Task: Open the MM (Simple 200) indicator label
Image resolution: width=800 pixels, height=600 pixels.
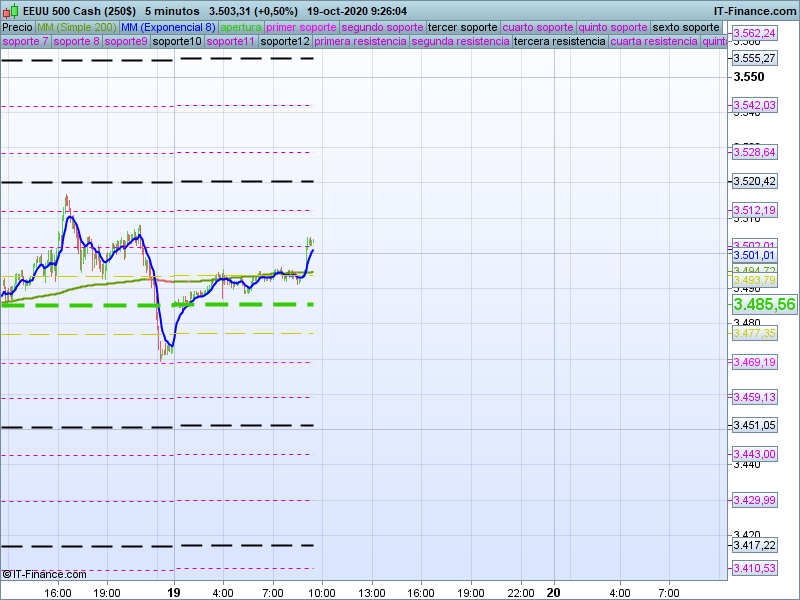Action: [76, 27]
